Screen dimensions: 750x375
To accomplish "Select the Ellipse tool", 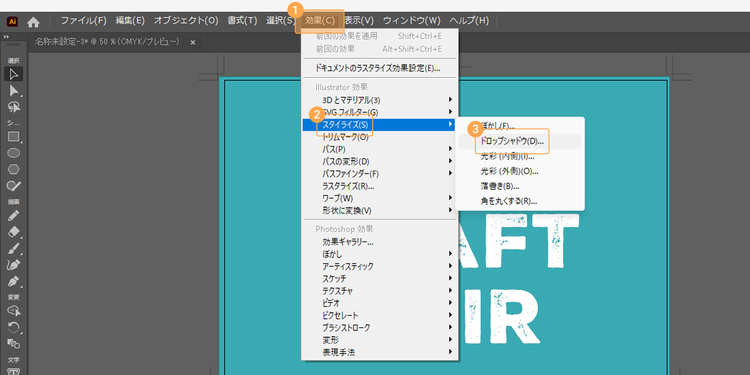I will pyautogui.click(x=14, y=153).
